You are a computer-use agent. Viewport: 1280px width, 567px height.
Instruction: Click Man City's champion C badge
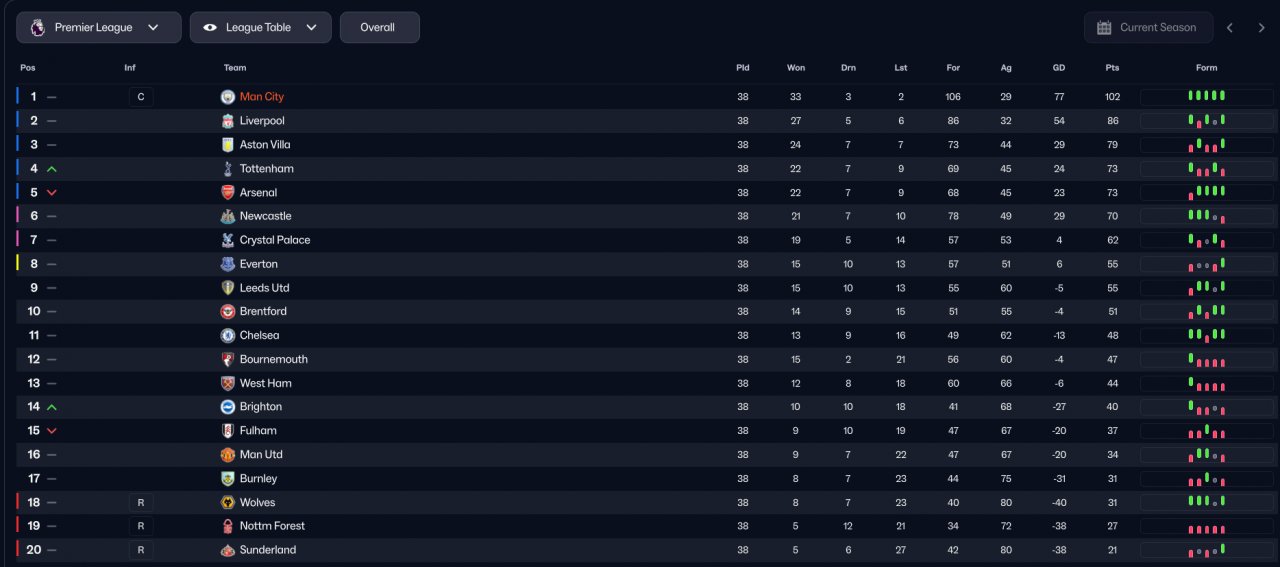point(141,97)
